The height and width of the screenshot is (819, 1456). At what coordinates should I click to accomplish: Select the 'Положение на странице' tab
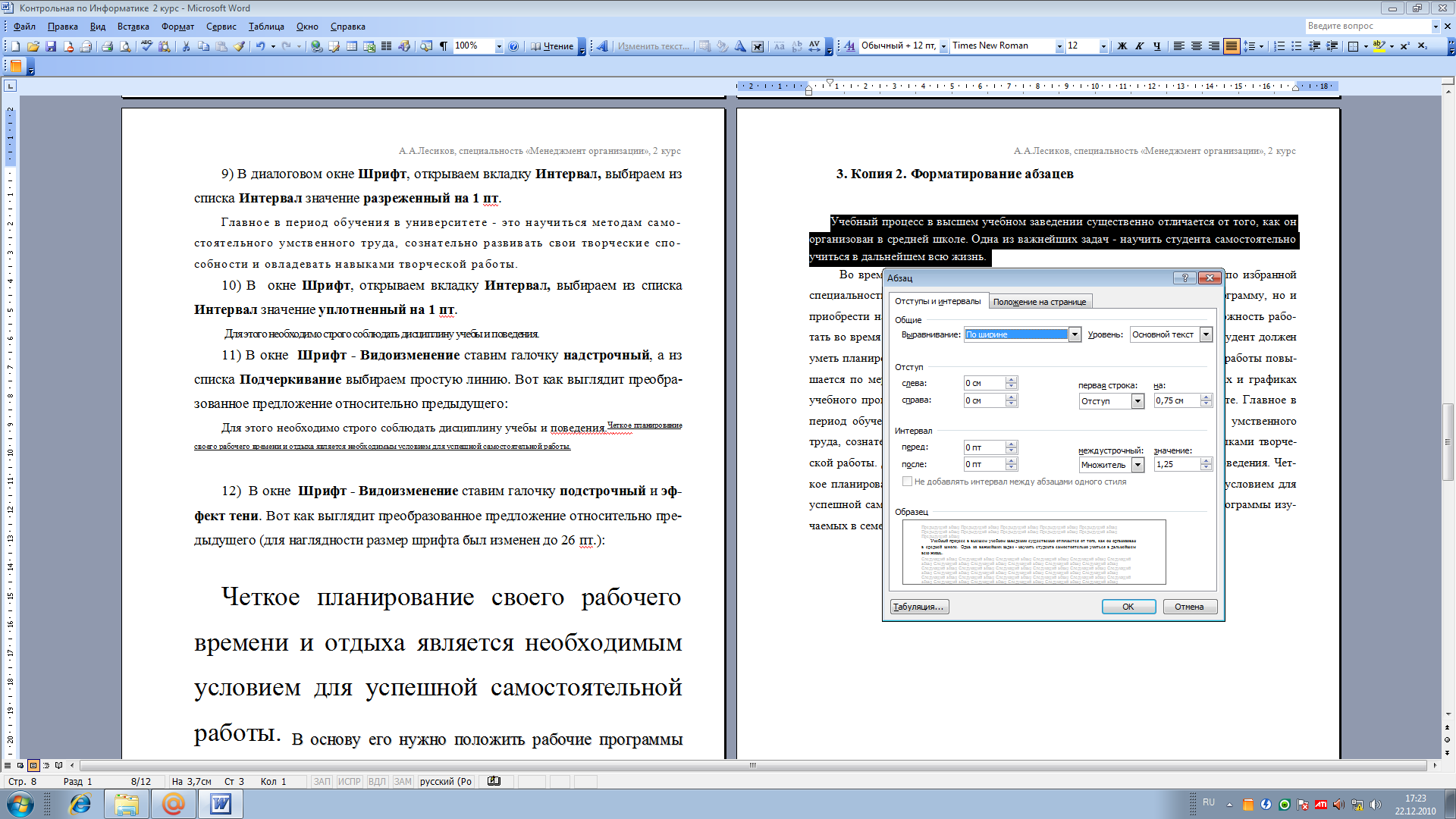tap(1040, 301)
